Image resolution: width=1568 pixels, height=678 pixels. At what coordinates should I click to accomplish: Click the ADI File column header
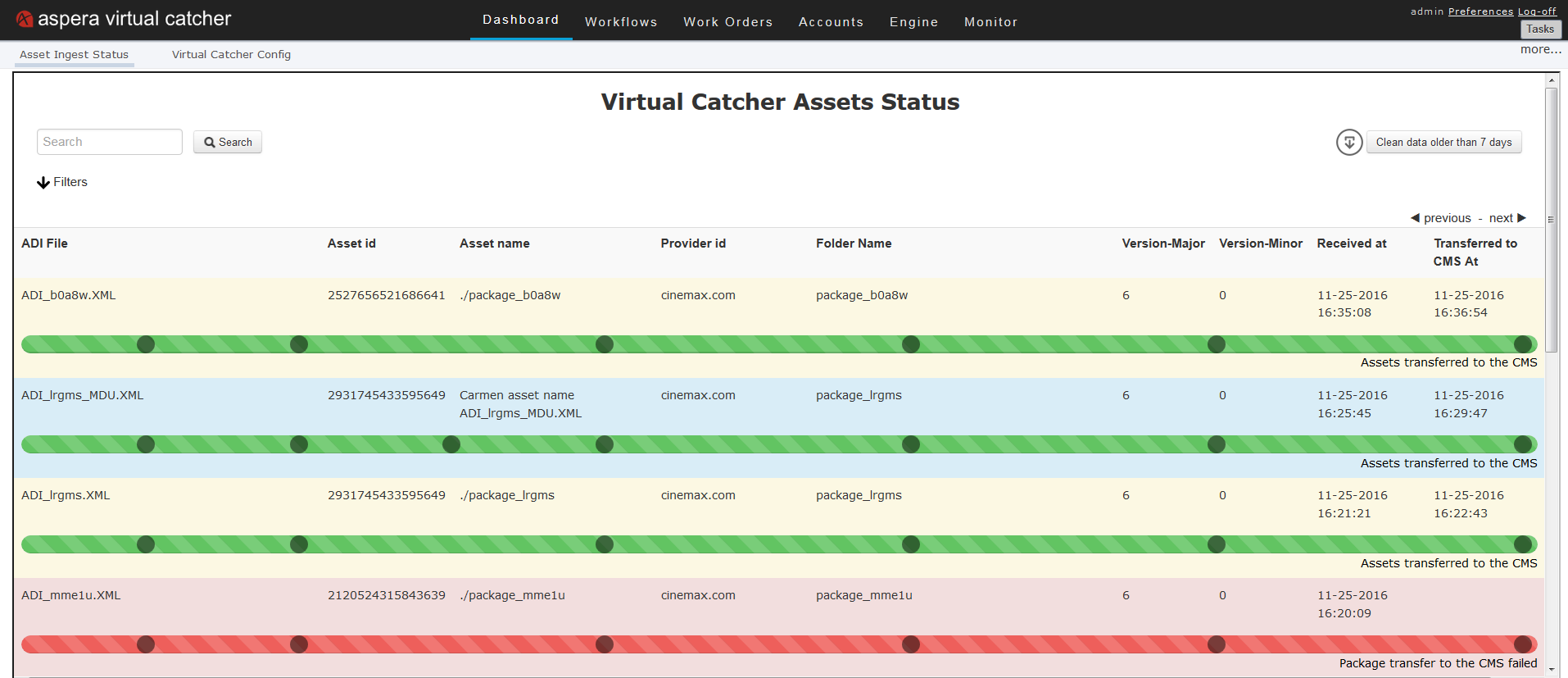tap(44, 243)
